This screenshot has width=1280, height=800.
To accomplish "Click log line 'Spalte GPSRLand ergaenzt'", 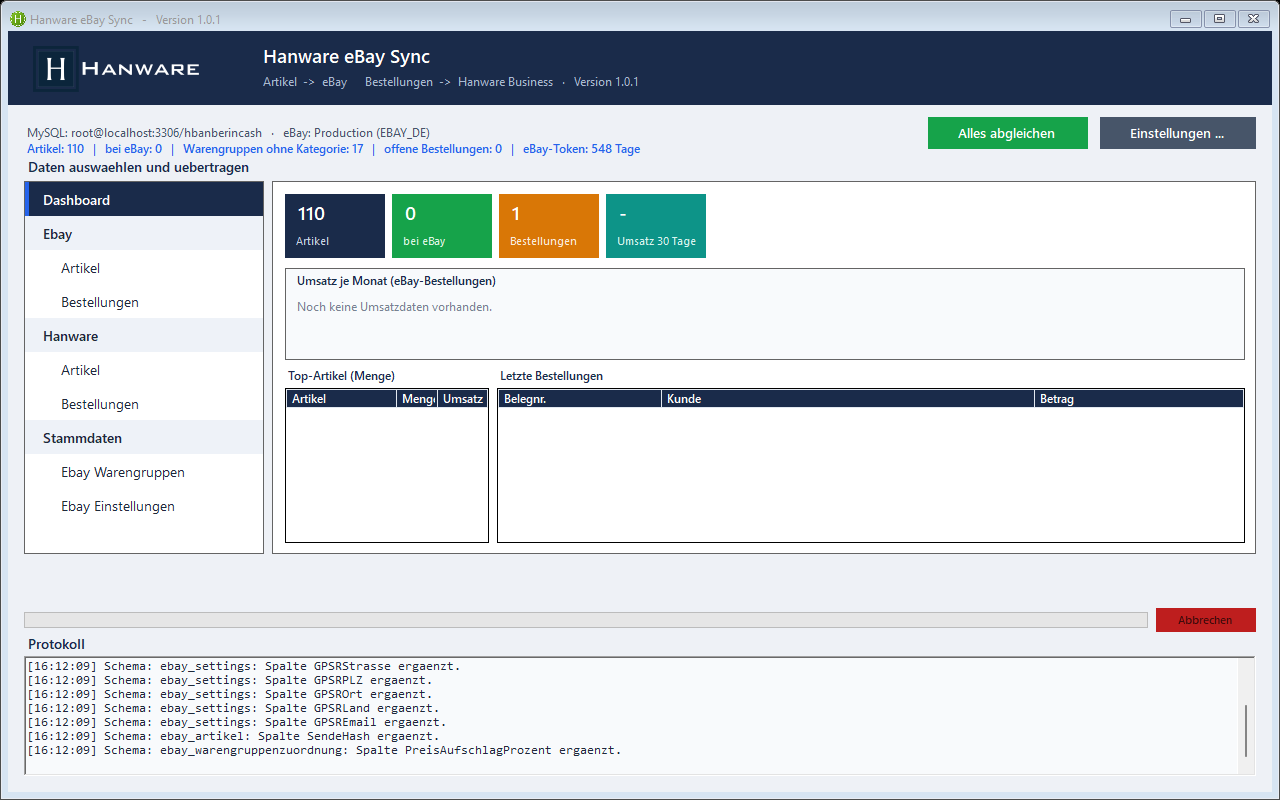I will click(234, 708).
